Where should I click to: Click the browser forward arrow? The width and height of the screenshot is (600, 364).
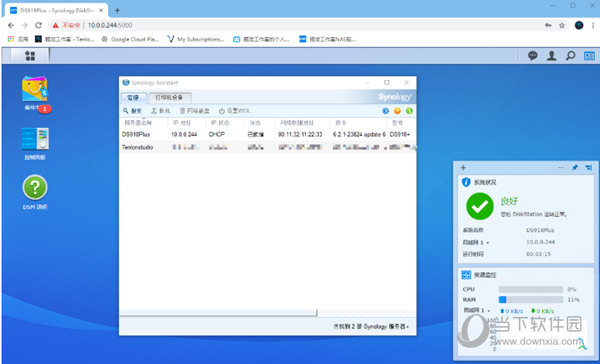click(24, 25)
